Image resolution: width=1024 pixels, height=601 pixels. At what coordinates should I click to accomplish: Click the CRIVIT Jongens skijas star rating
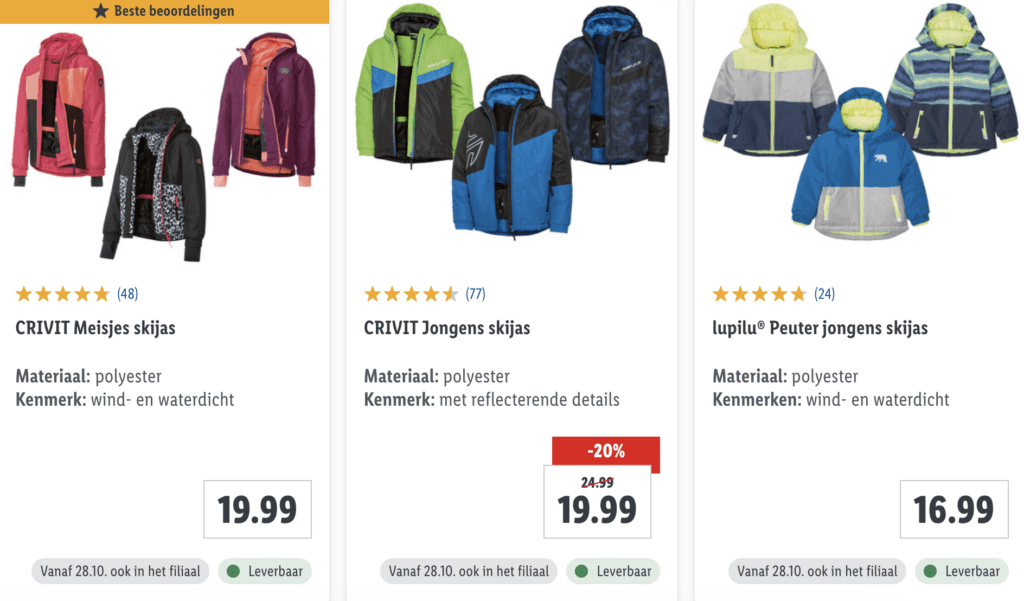click(411, 294)
